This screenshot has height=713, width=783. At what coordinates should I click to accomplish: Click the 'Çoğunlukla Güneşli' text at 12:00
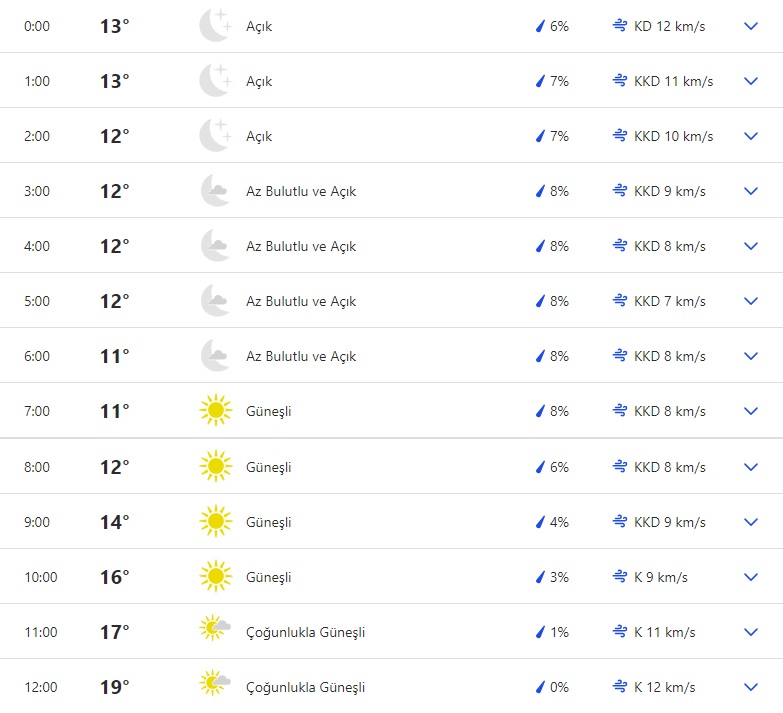coord(305,687)
